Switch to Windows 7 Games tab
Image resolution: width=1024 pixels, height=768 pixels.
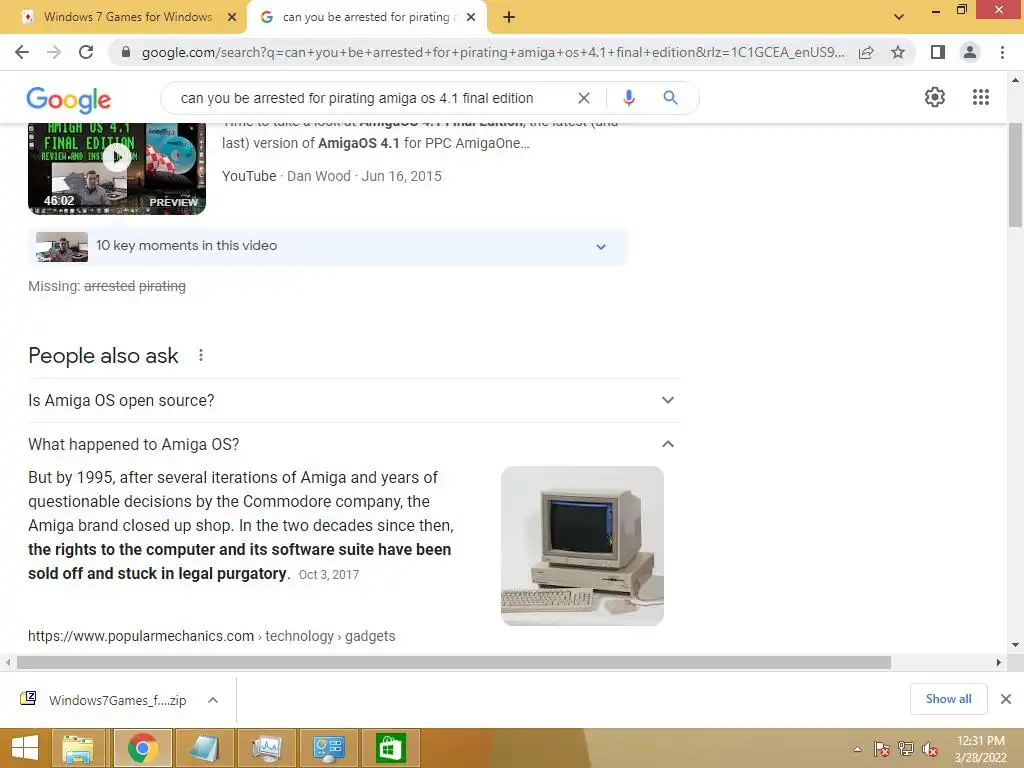(127, 17)
